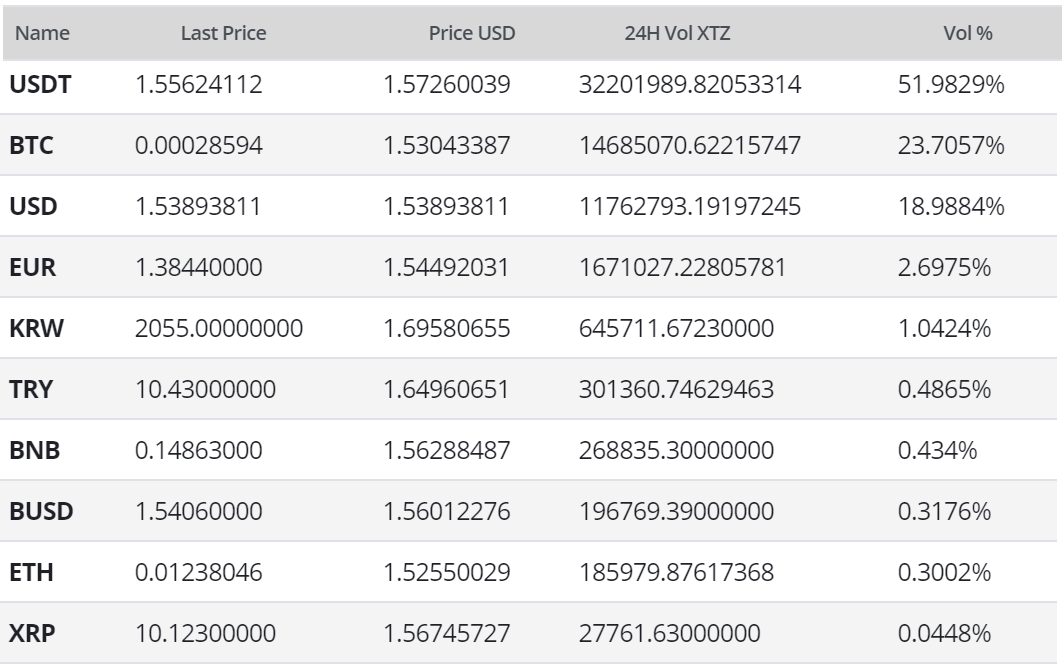The height and width of the screenshot is (669, 1062).
Task: Click XRP USD price 1.56745727
Action: (x=446, y=633)
